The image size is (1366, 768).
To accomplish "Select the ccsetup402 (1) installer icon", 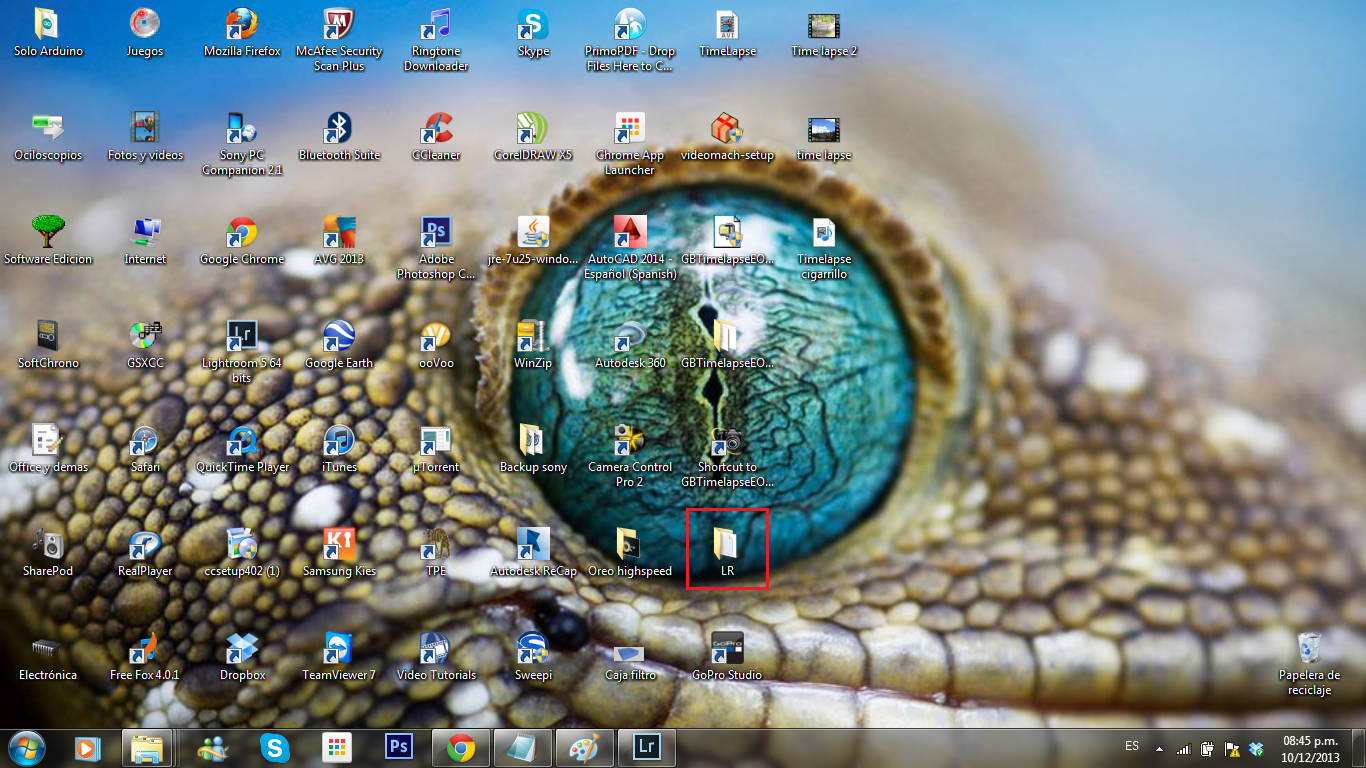I will 242,553.
